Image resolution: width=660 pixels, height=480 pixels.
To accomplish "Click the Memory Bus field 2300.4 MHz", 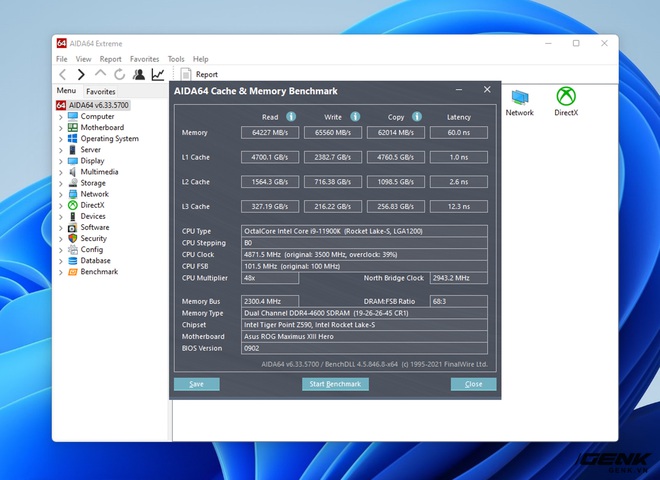I will (270, 301).
